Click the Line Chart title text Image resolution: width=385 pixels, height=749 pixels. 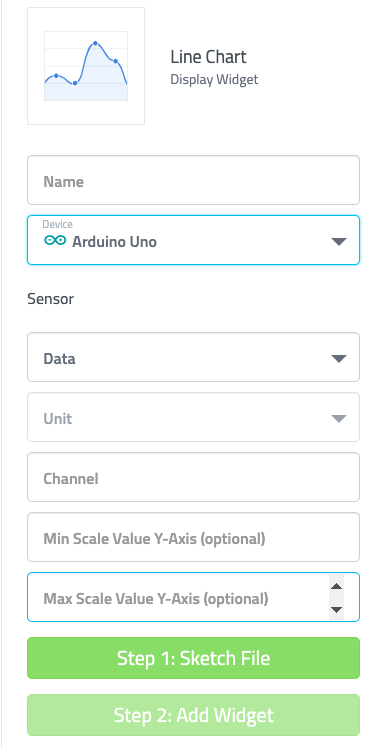click(x=208, y=57)
